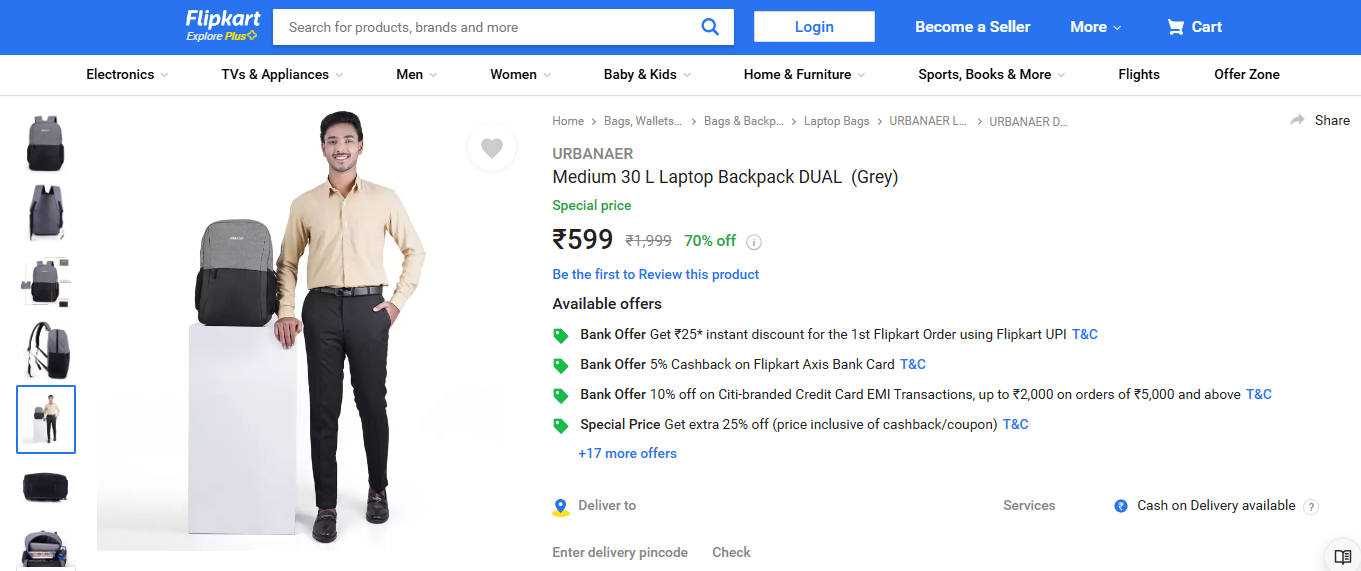Click the Enter delivery pincode field
Screen dimensions: 1361x571
tap(620, 552)
